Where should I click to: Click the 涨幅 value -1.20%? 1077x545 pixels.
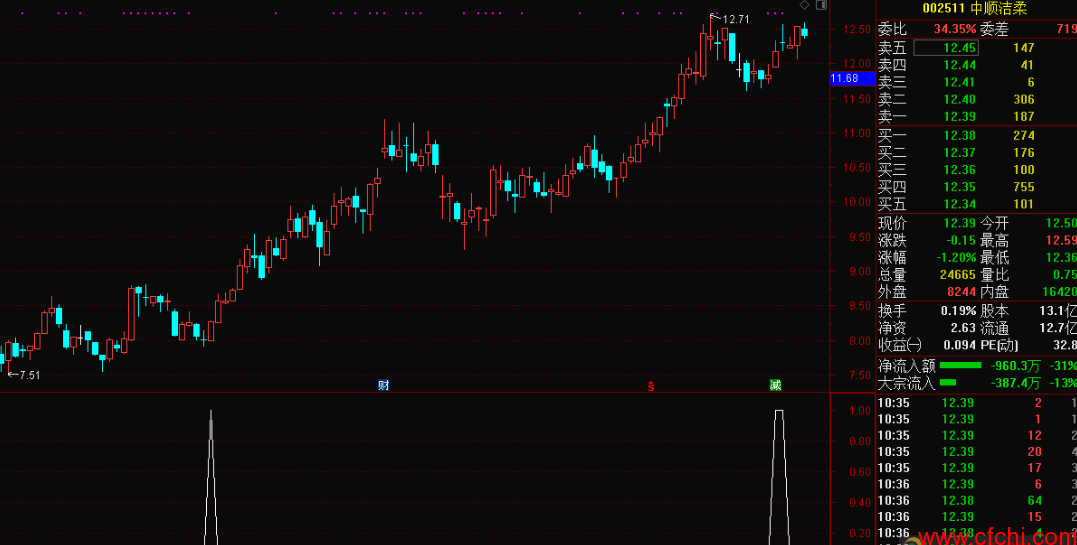tap(957, 258)
